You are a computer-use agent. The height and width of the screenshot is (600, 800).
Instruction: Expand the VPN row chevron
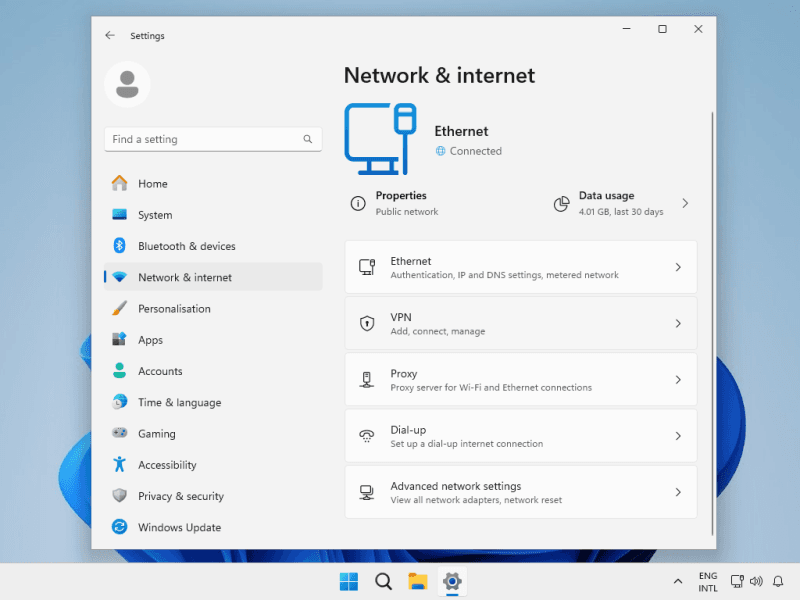pos(678,324)
